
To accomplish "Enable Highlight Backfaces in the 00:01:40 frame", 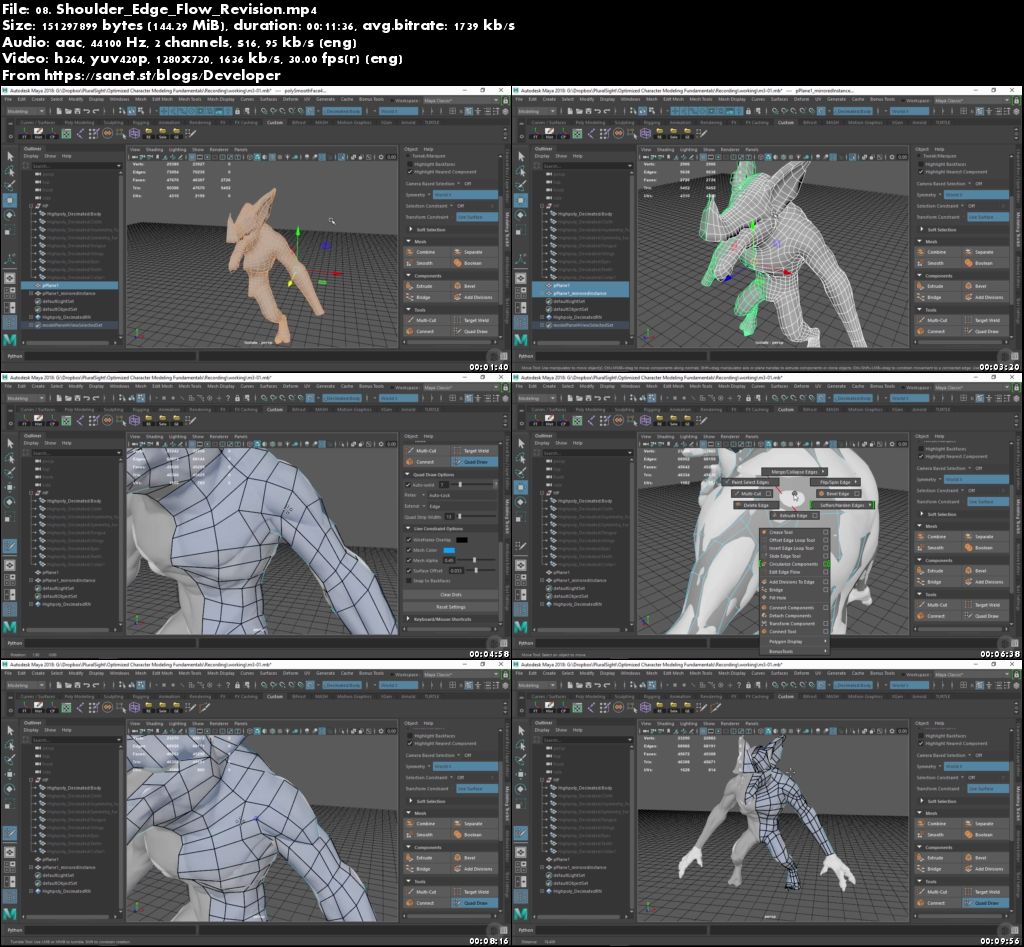I will click(410, 164).
